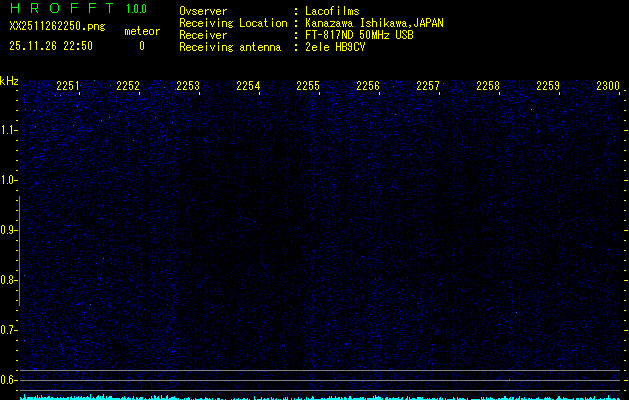
Task: Click the kHz axis unit label
Action: [9, 81]
